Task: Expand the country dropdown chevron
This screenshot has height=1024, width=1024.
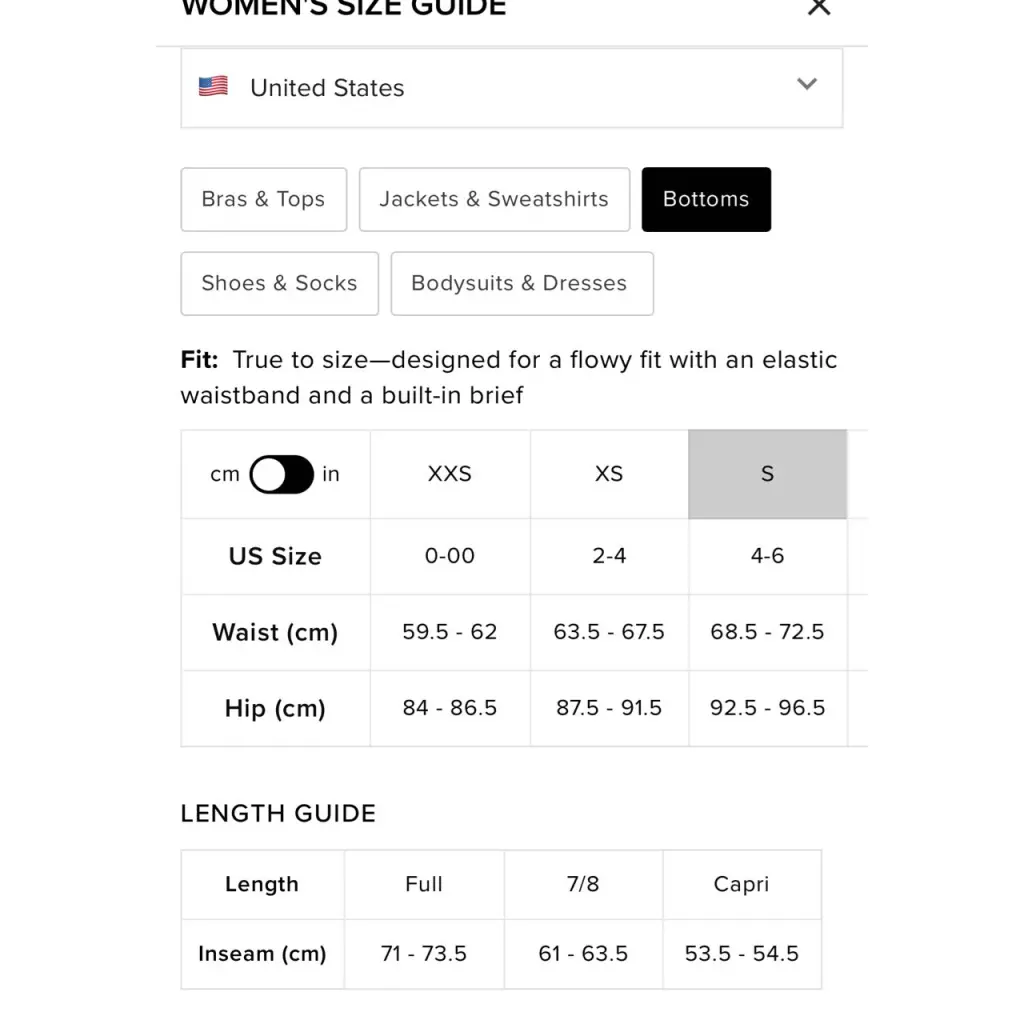Action: click(807, 85)
